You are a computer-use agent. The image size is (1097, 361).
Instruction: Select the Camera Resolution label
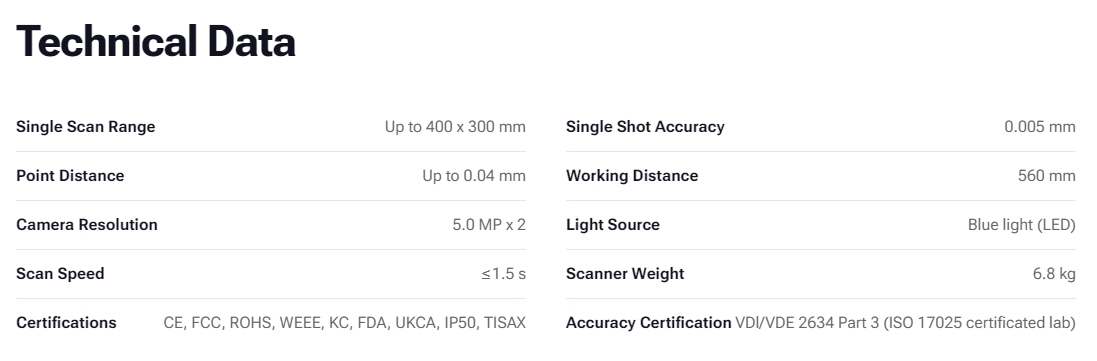tap(87, 225)
